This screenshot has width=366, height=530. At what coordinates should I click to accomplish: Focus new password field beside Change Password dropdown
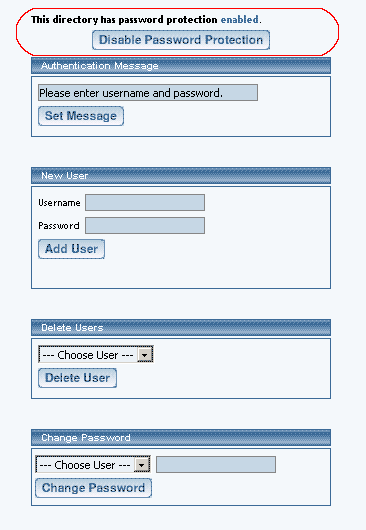pyautogui.click(x=216, y=464)
